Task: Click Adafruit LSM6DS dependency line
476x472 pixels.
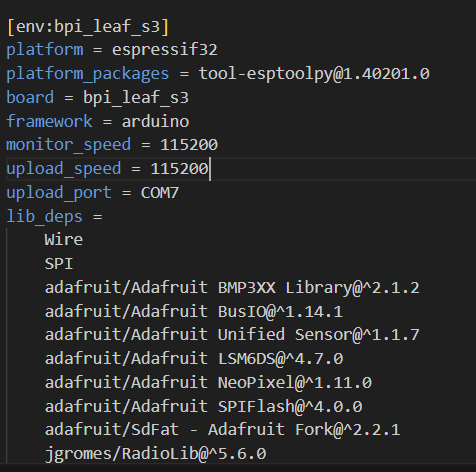Action: click(194, 359)
